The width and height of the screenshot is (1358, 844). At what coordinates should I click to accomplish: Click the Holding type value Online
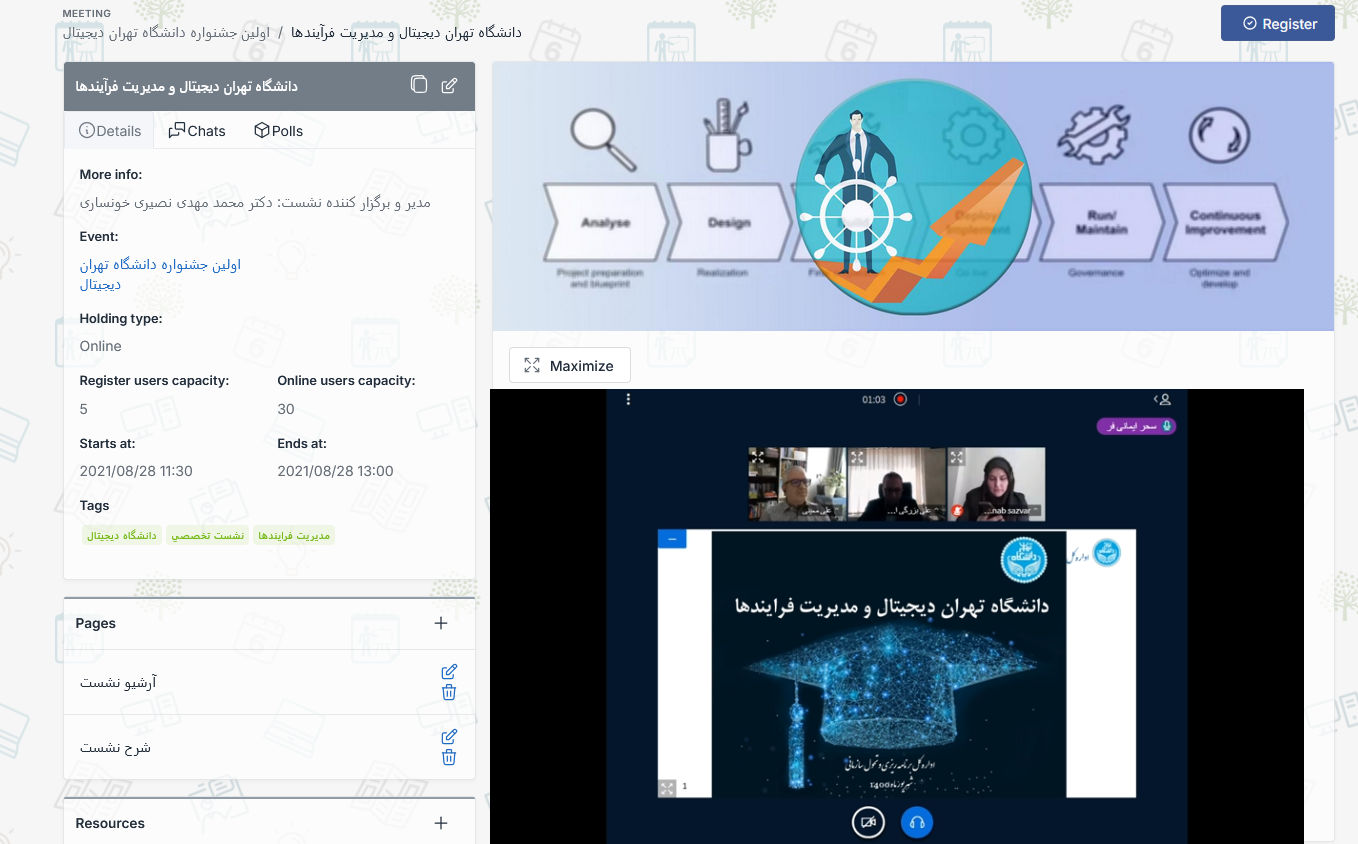101,346
